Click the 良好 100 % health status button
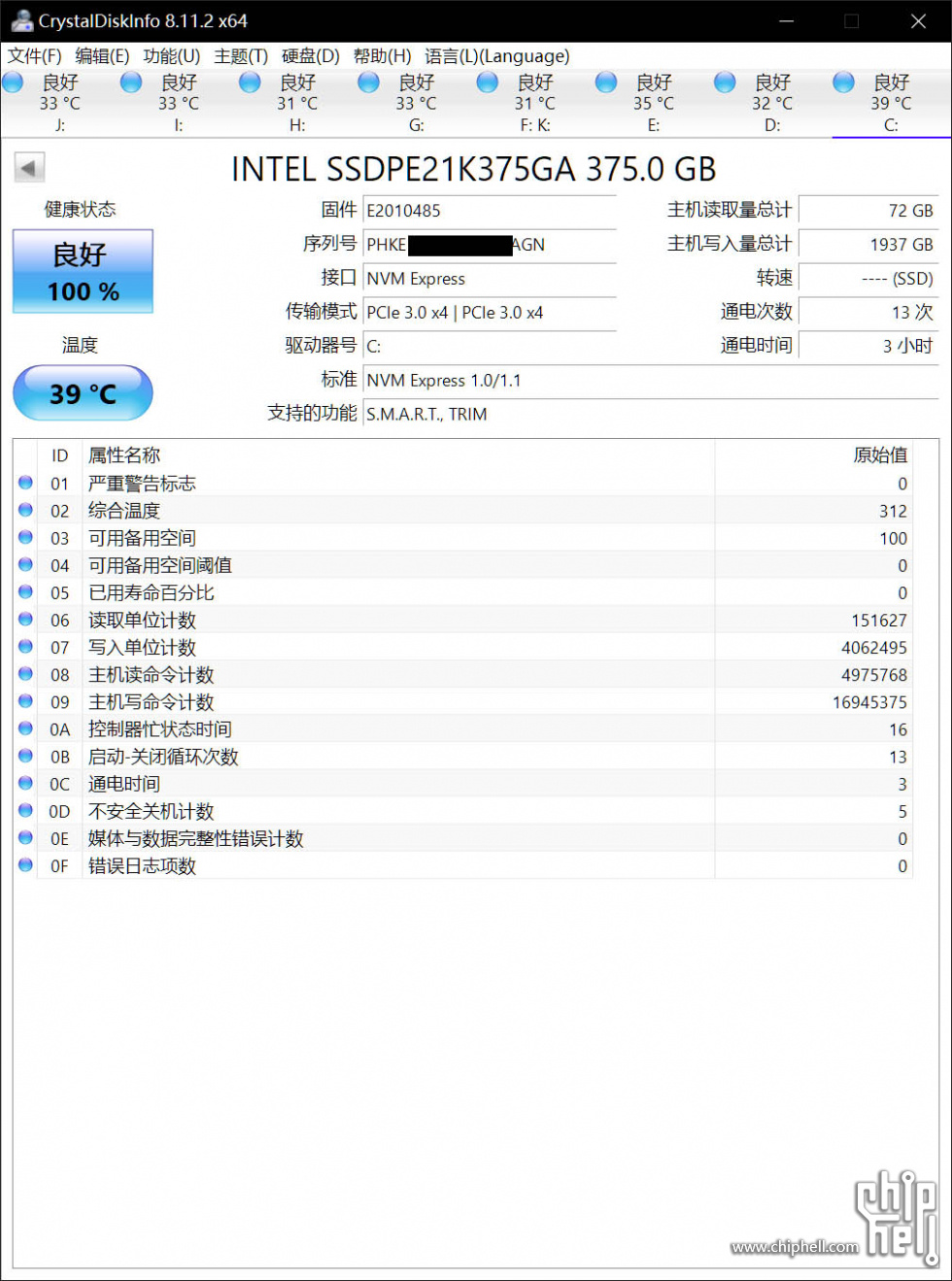The width and height of the screenshot is (952, 1281). tap(83, 271)
